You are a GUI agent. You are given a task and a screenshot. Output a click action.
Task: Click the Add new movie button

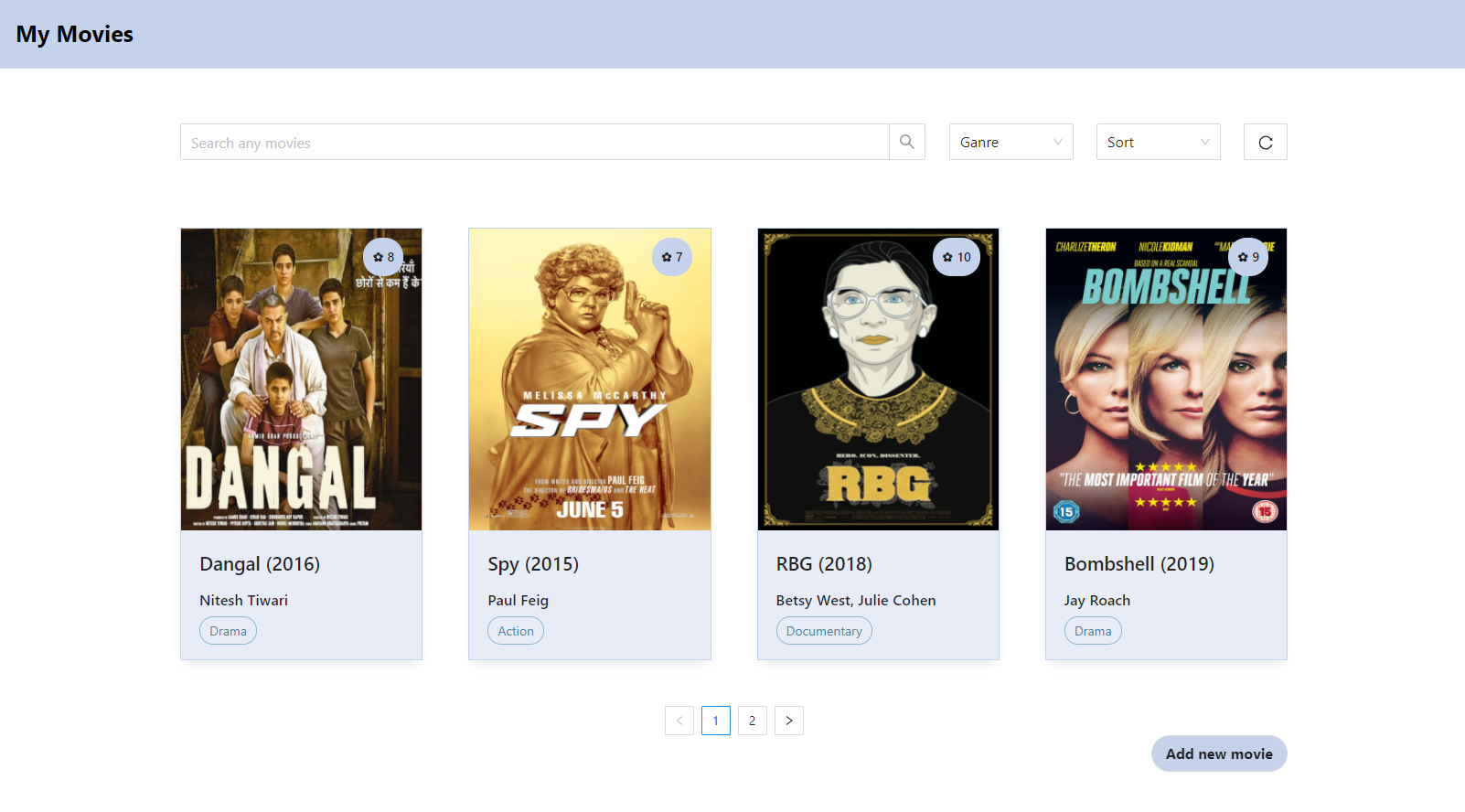click(1219, 753)
